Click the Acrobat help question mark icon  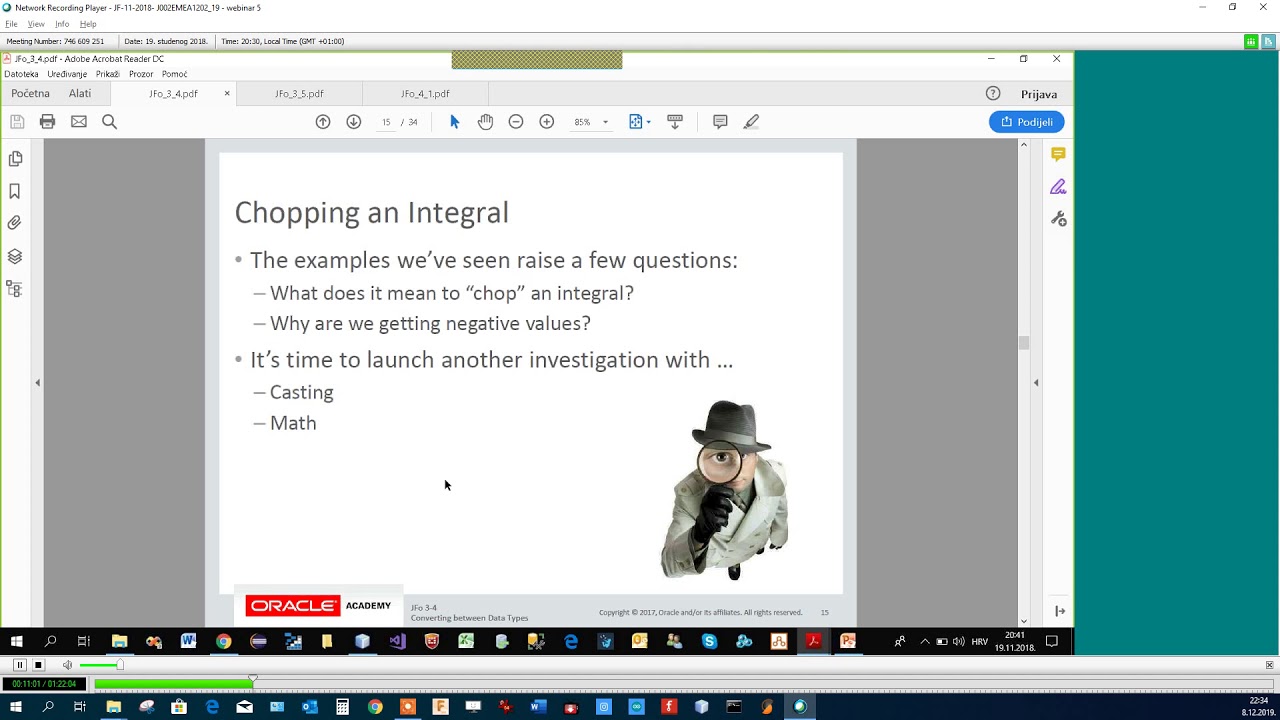(x=993, y=93)
